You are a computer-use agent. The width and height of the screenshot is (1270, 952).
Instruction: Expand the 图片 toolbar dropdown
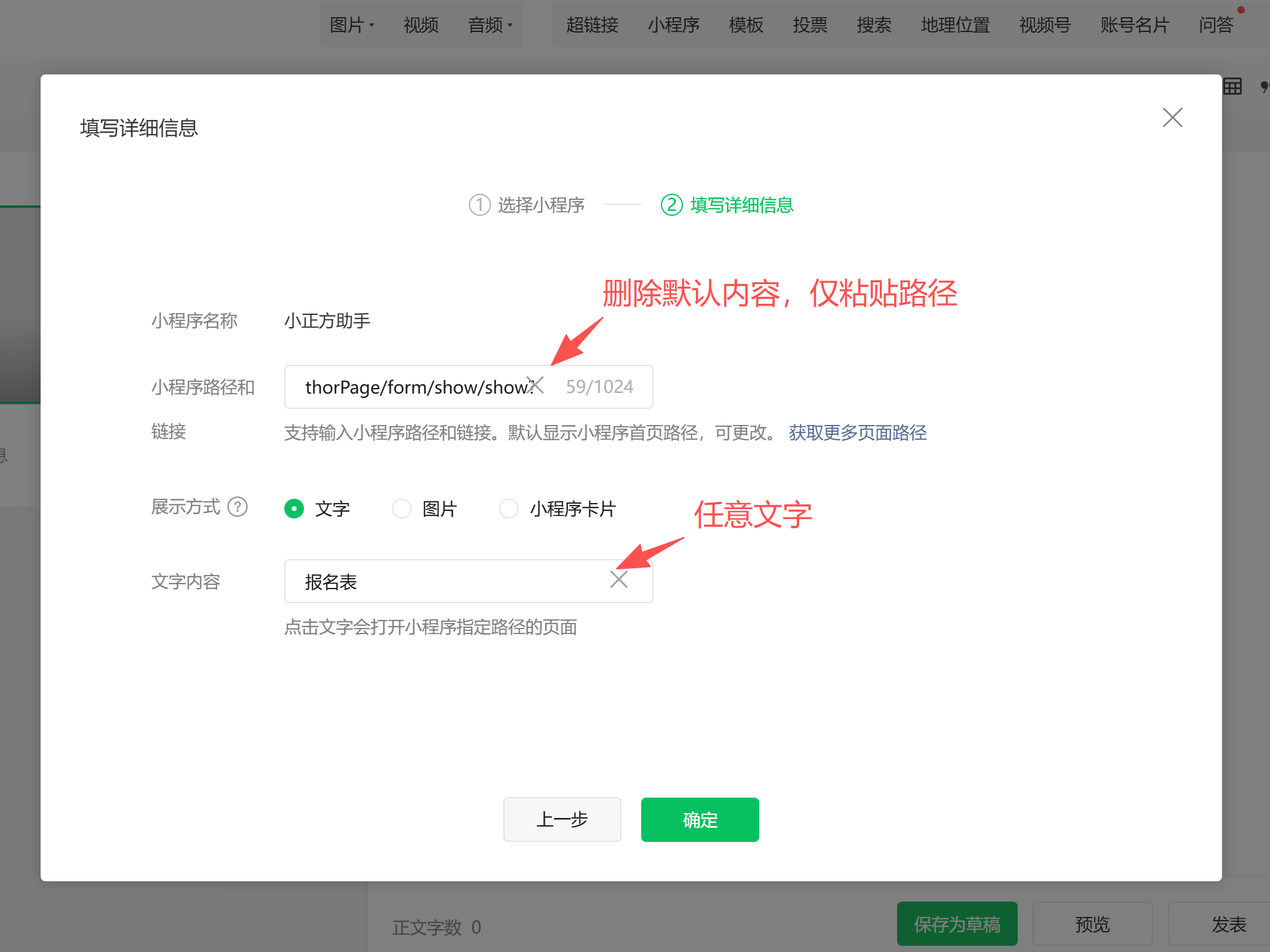(352, 25)
